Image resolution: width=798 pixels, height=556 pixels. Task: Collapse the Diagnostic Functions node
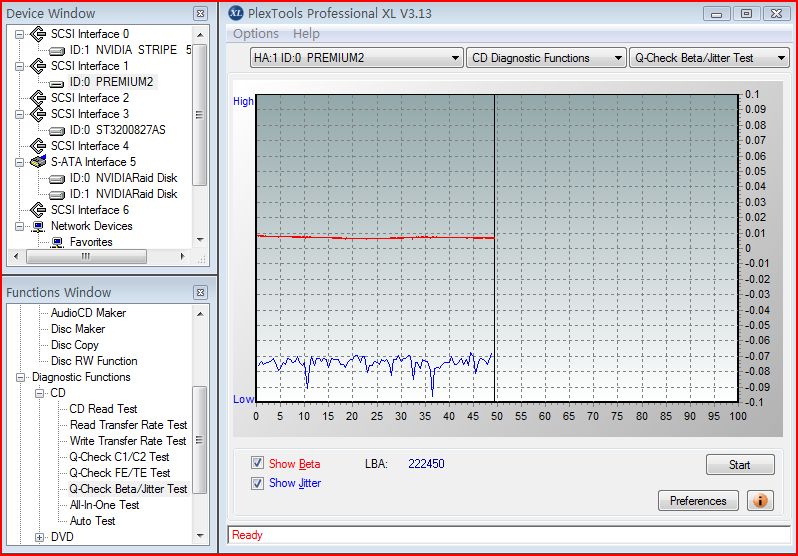[x=20, y=378]
